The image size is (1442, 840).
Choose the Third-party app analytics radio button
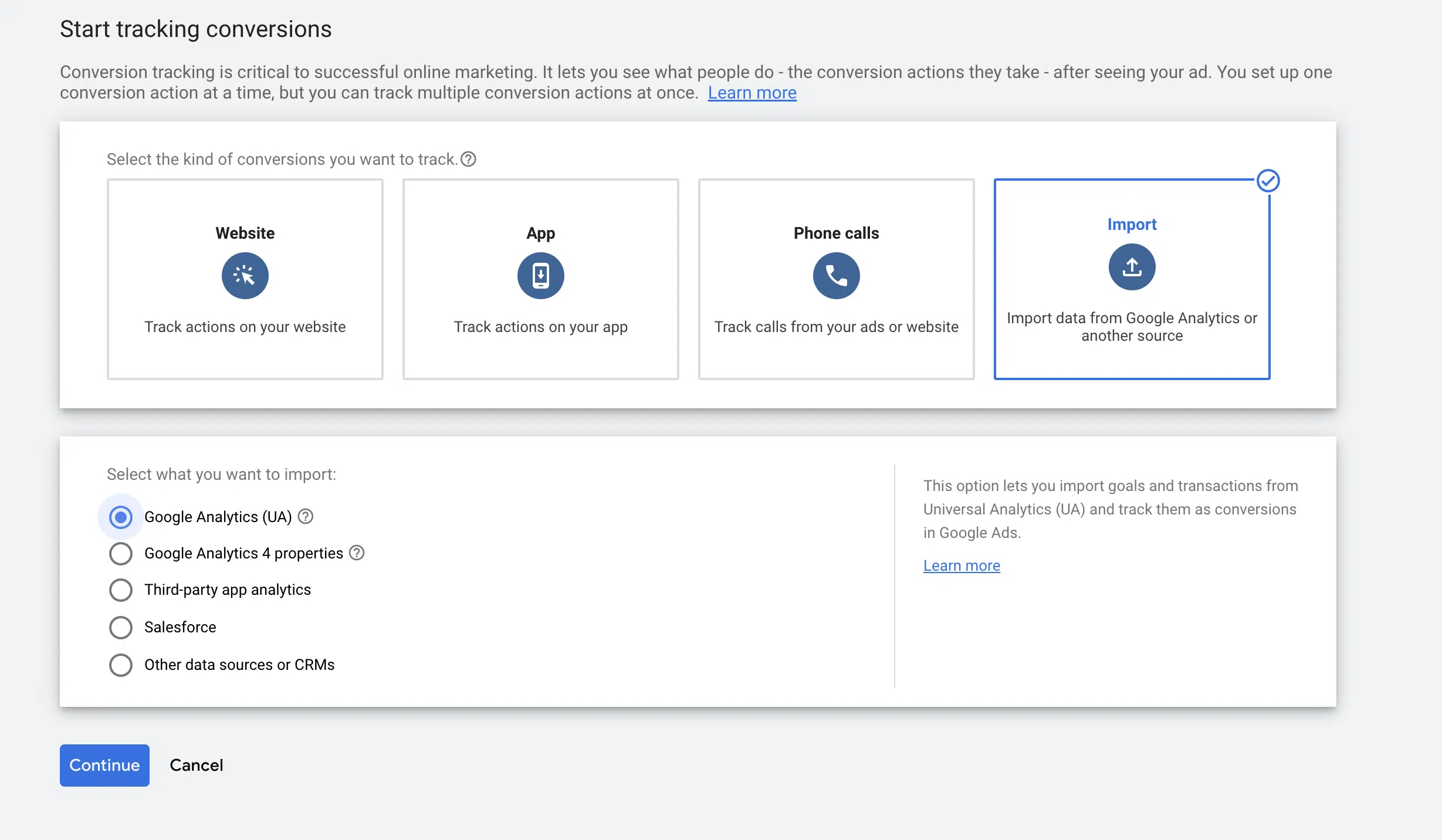pyautogui.click(x=121, y=590)
